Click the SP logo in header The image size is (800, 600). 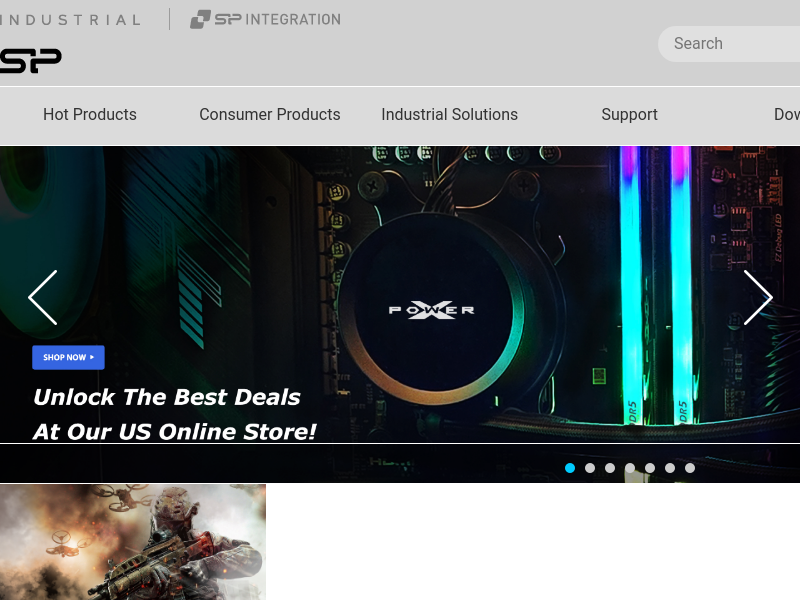tap(30, 61)
